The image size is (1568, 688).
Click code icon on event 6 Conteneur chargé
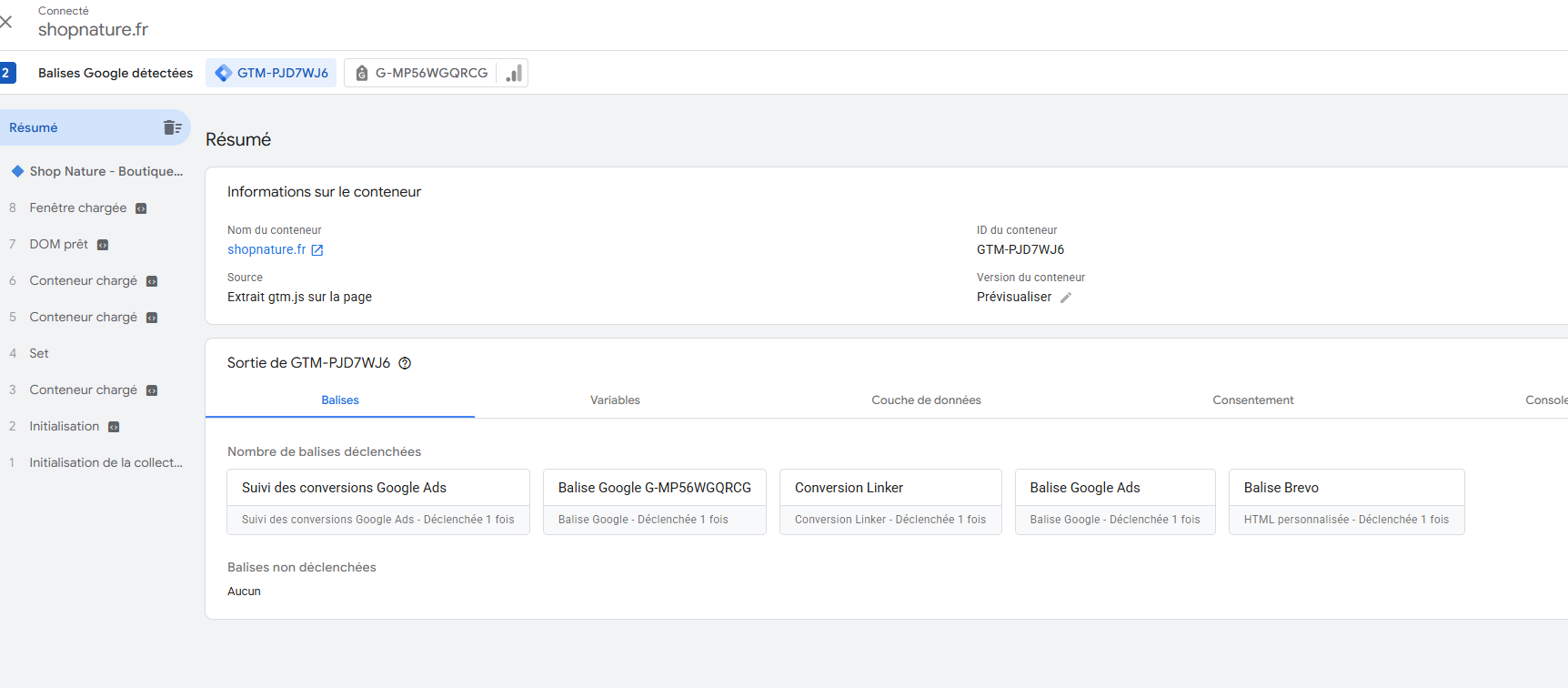tap(152, 281)
